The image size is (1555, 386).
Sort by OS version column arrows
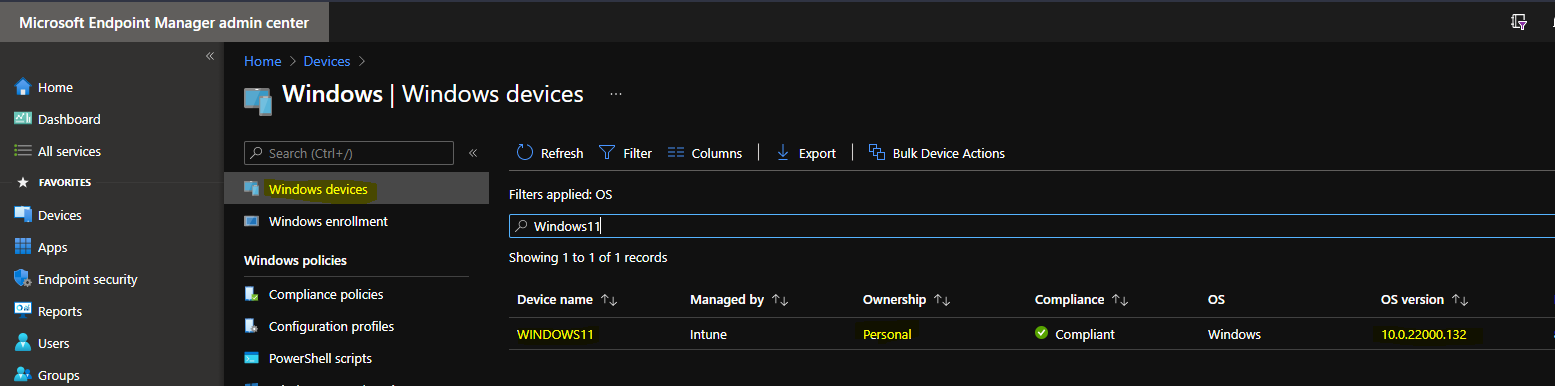pyautogui.click(x=1459, y=300)
